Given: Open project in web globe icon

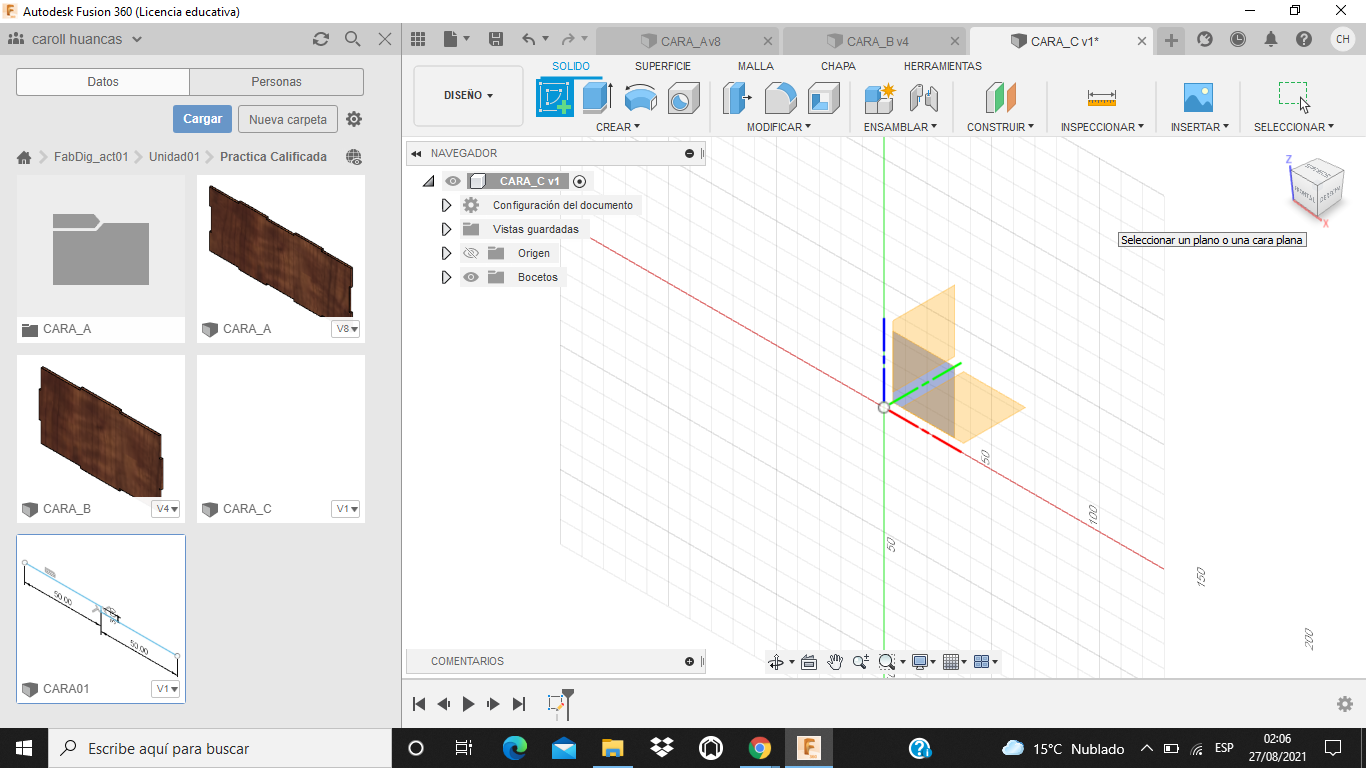Looking at the screenshot, I should 353,157.
